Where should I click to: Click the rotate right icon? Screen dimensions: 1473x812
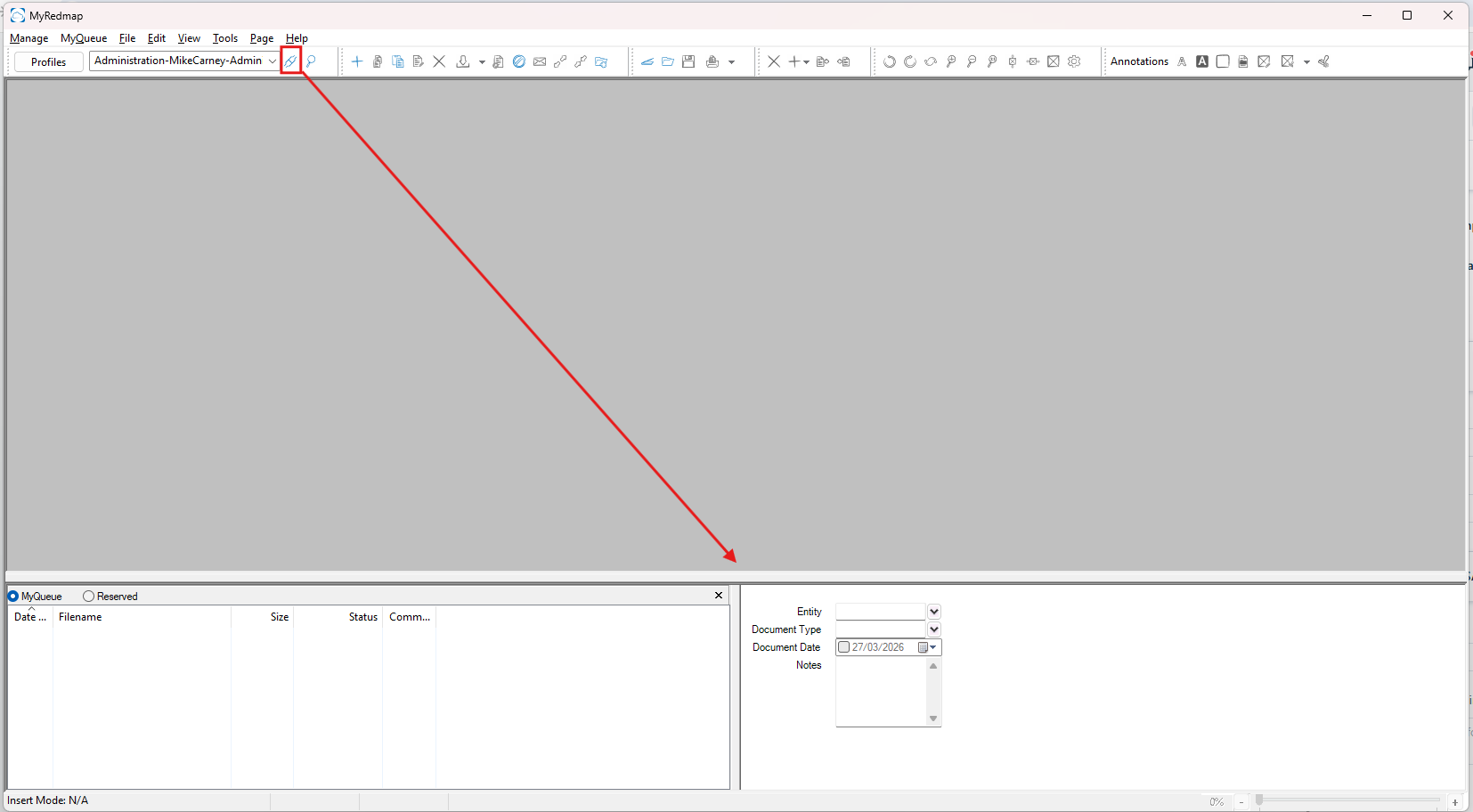[x=910, y=61]
